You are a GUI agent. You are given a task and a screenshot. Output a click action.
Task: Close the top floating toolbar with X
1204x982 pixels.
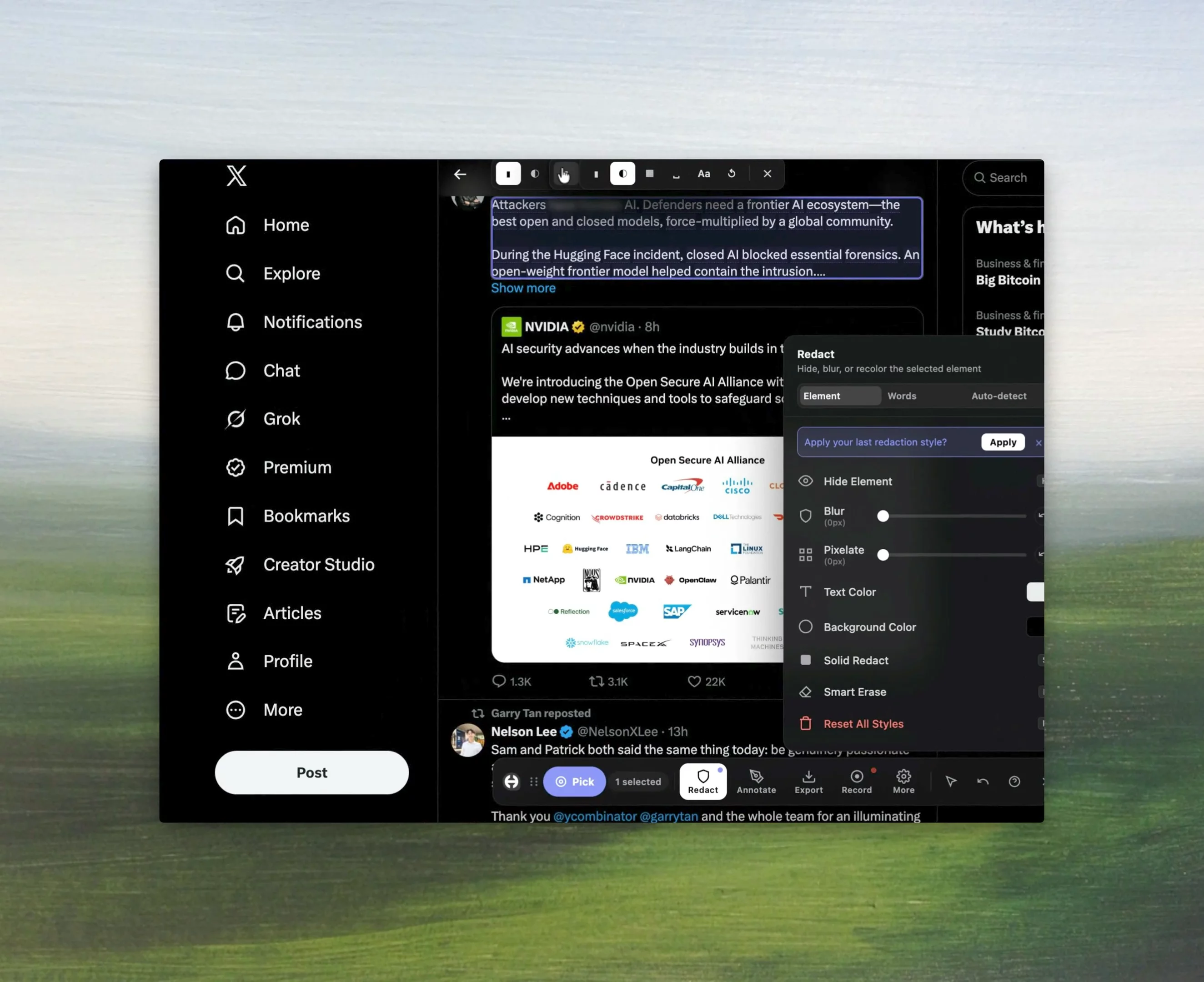767,174
